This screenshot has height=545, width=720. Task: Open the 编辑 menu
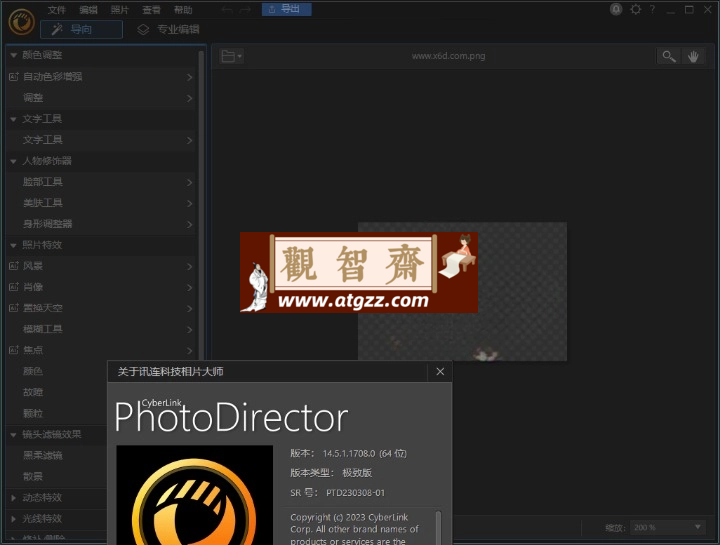click(88, 10)
